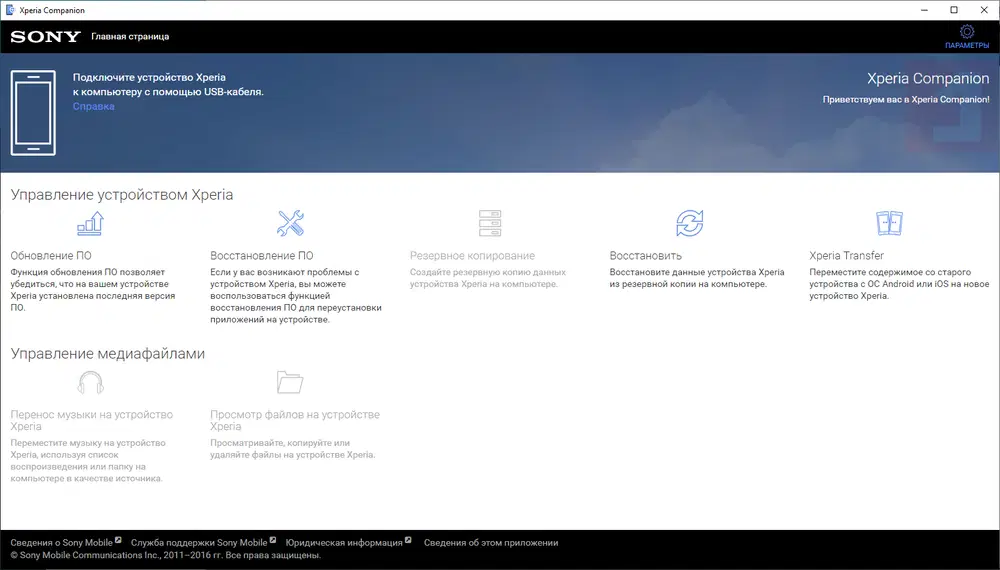The image size is (1000, 570).
Task: Click the Xperia Companion title bar icon
Action: [10, 10]
